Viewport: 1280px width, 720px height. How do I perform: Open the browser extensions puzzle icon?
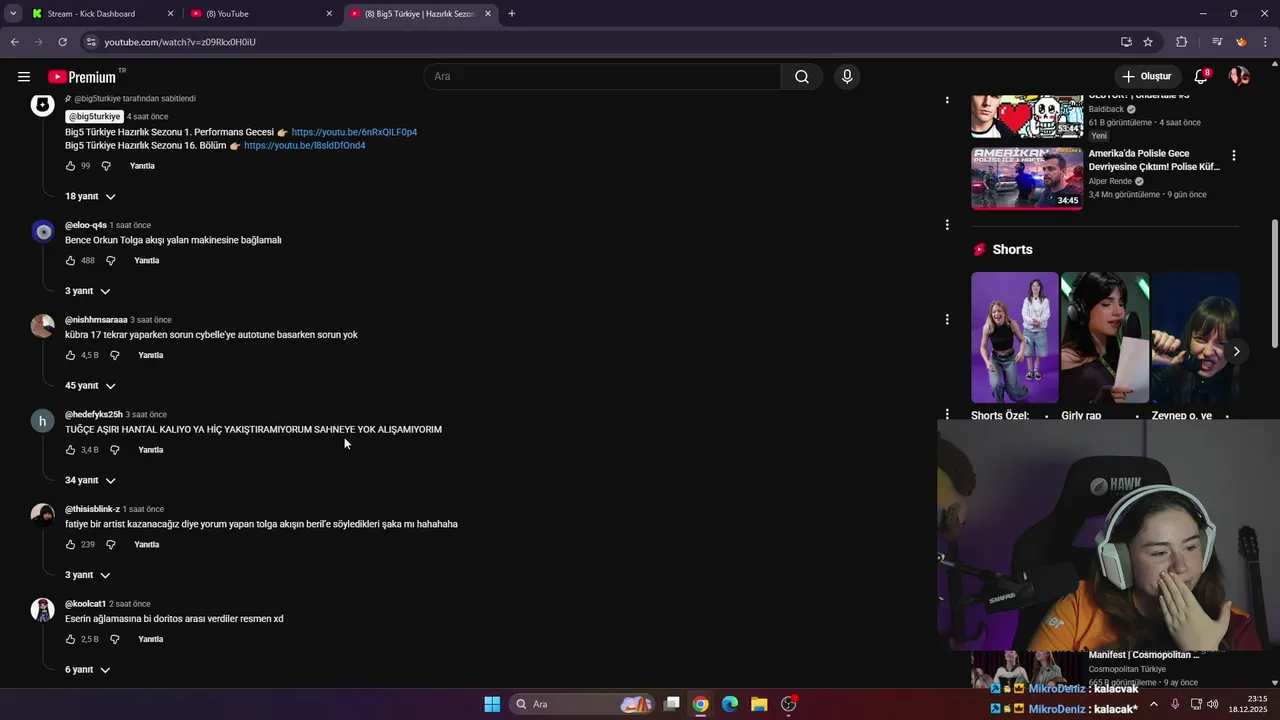[x=1182, y=42]
